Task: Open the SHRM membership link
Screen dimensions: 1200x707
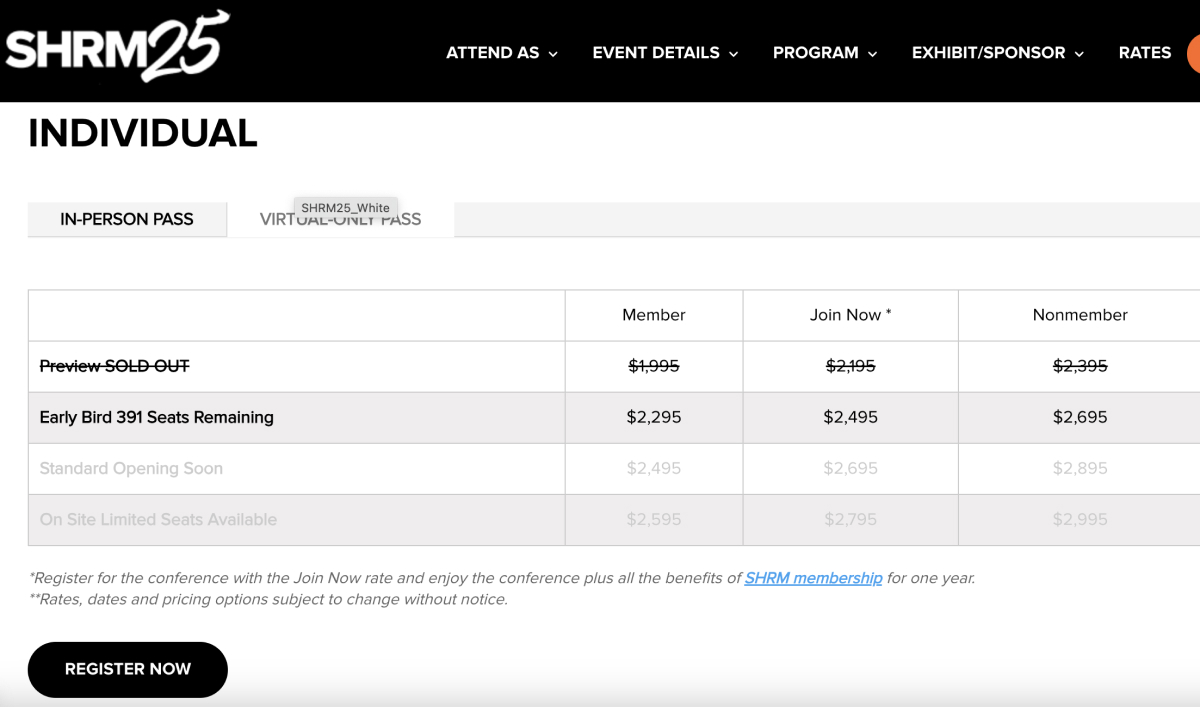Action: click(813, 578)
